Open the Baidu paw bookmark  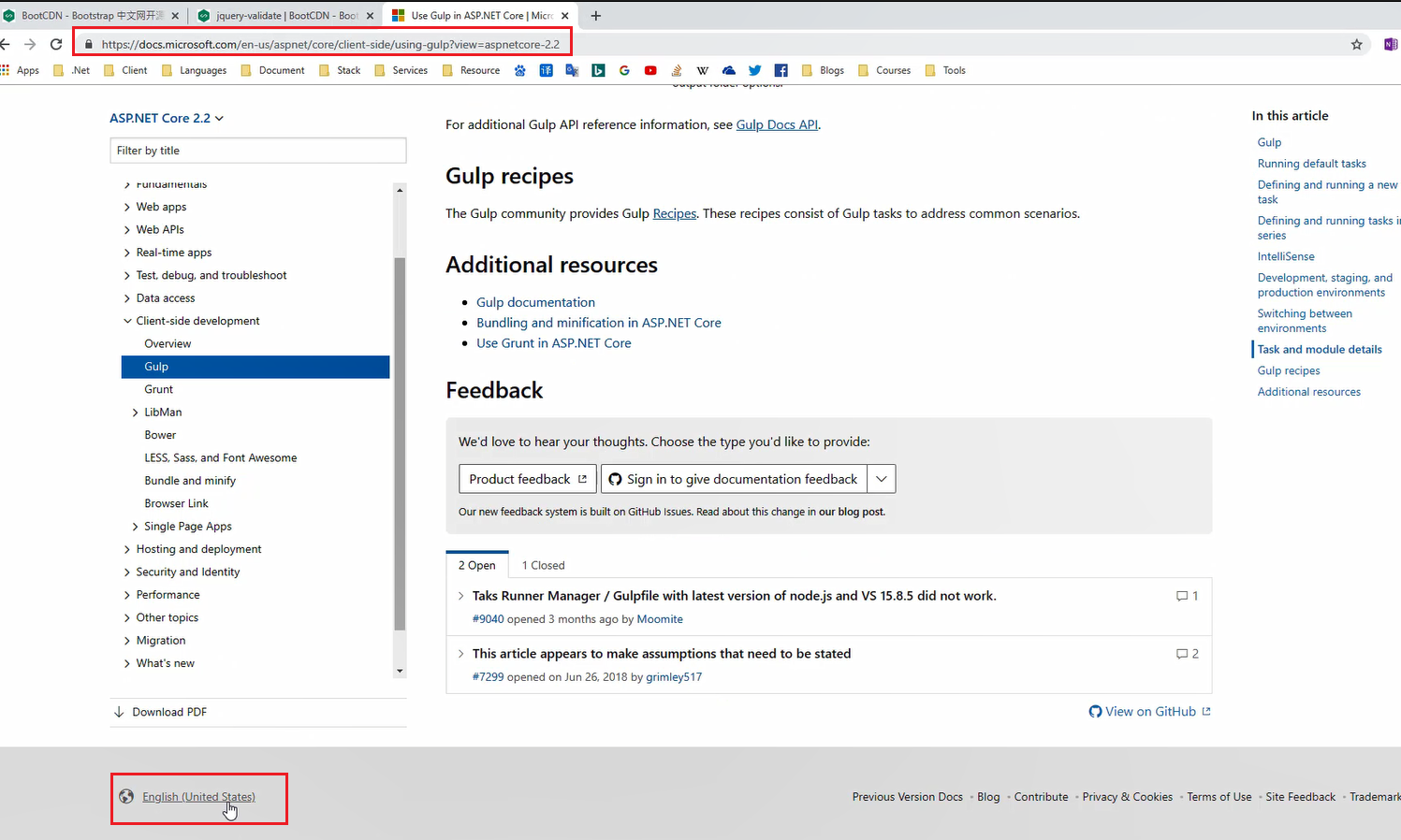(x=519, y=70)
